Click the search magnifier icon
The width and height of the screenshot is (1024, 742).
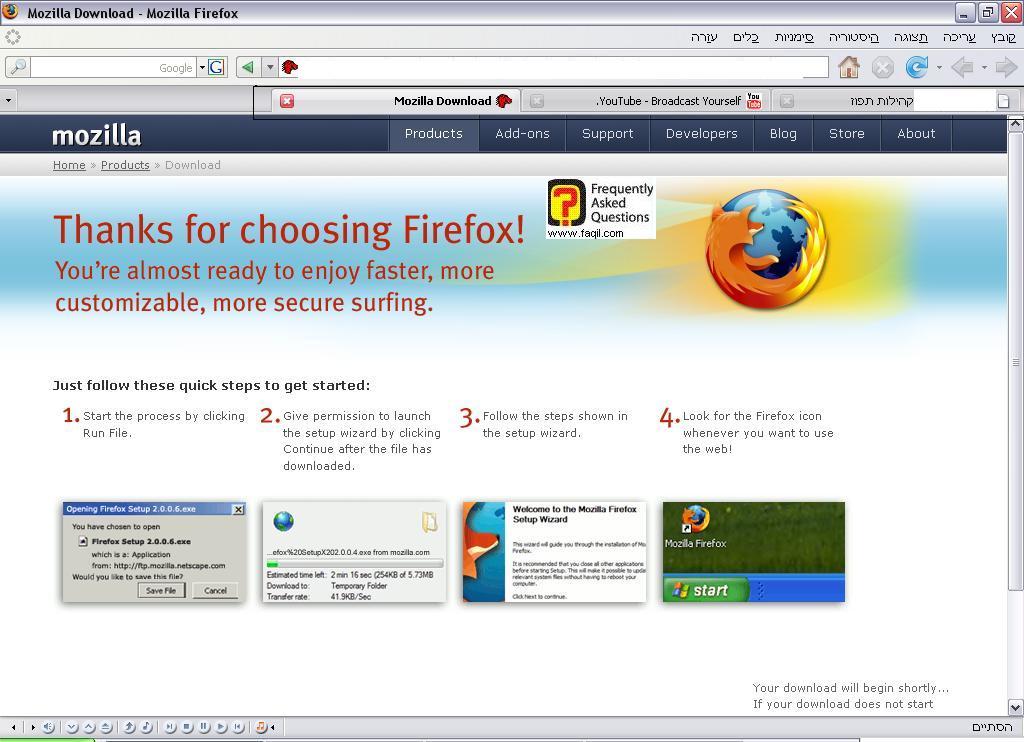pos(17,67)
